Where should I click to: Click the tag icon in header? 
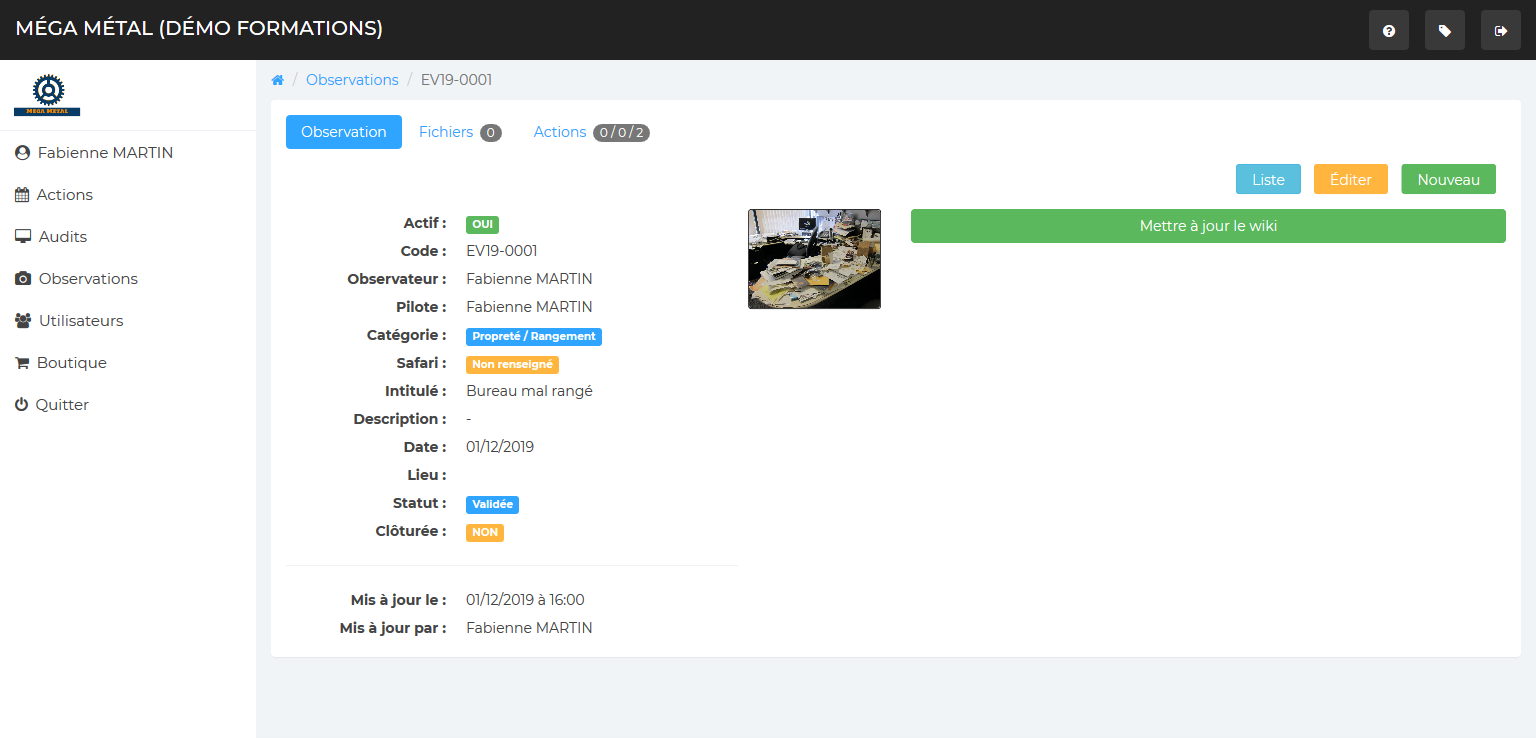click(1444, 31)
